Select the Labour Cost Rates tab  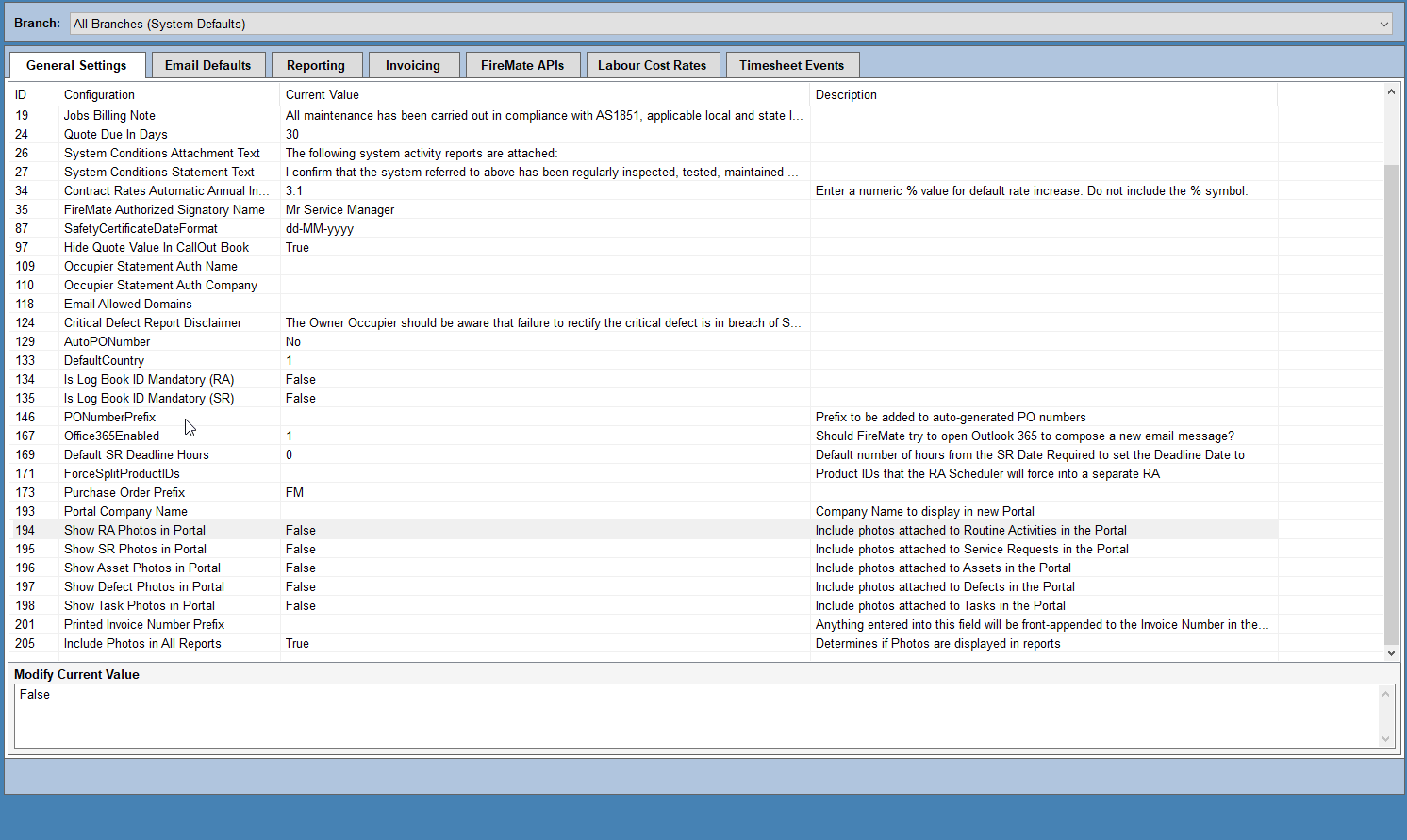(x=653, y=64)
